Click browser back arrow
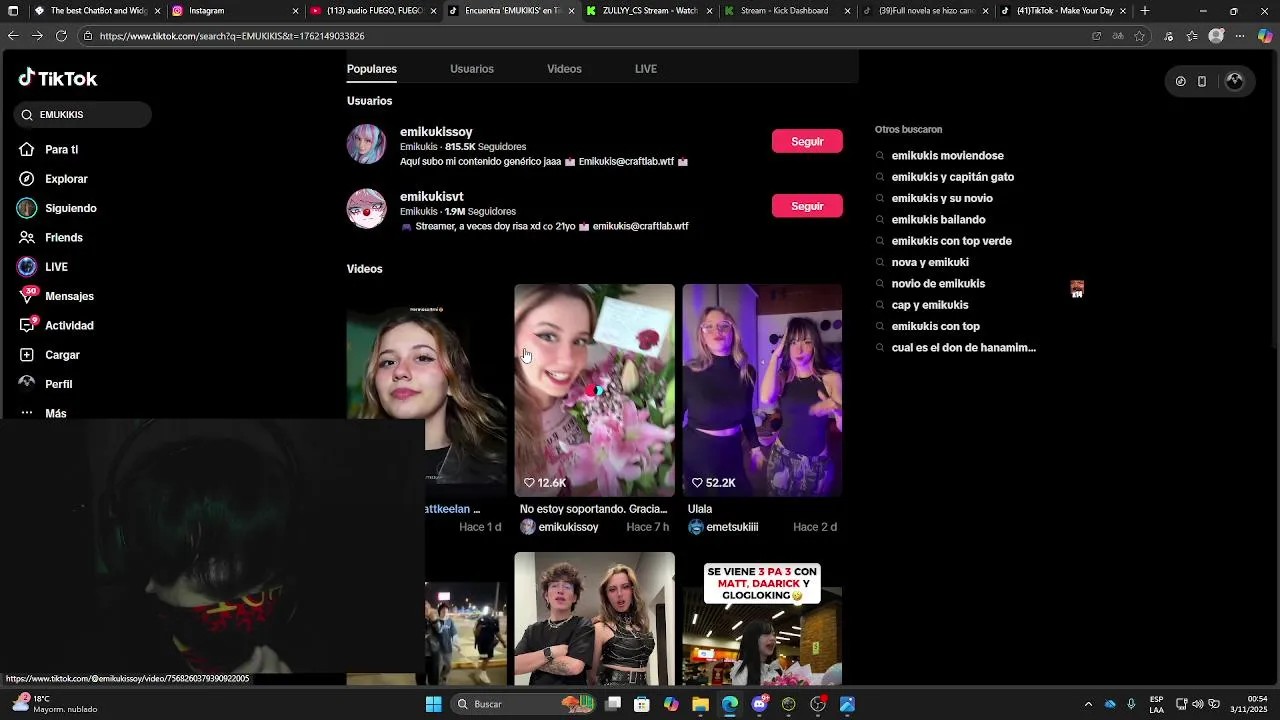 [13, 36]
